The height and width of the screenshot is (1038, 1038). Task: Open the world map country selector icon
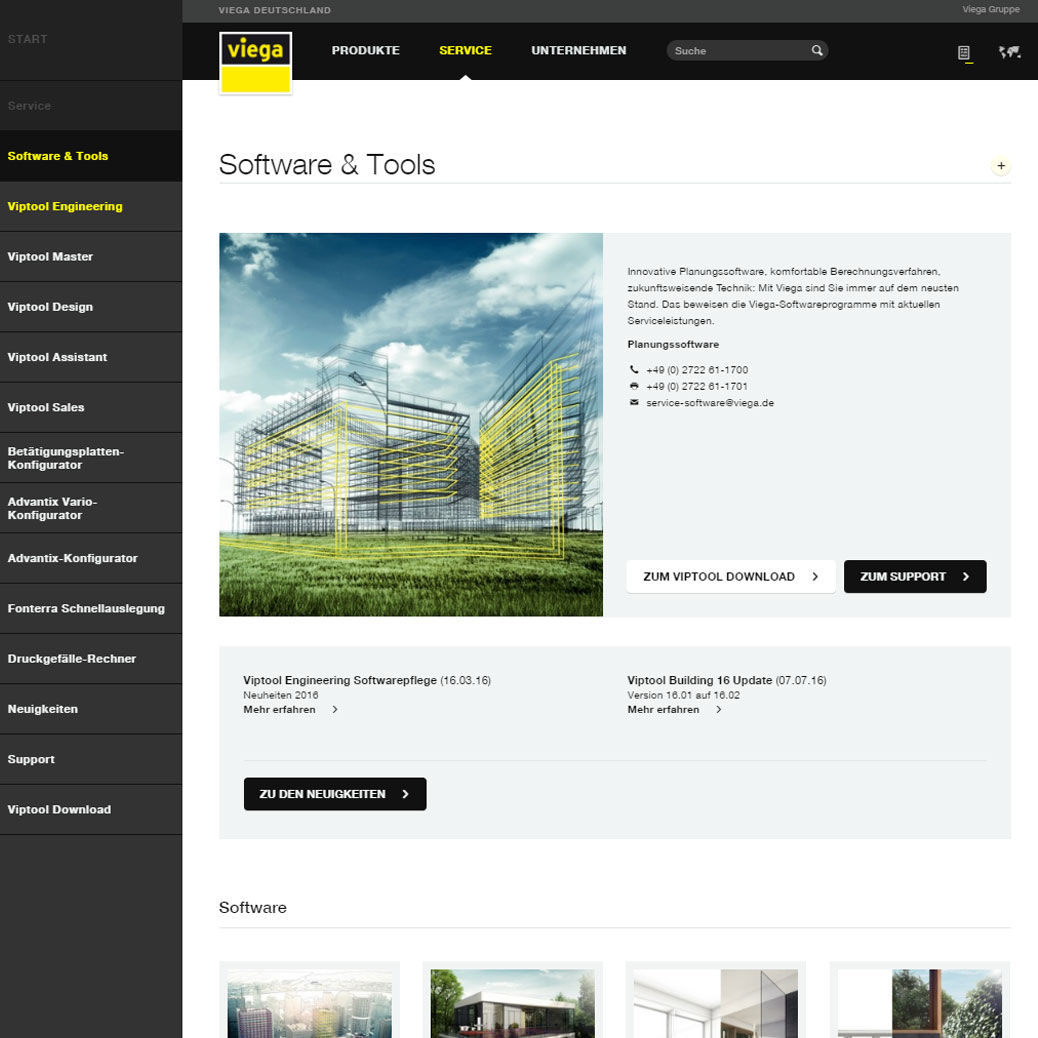(x=1010, y=52)
